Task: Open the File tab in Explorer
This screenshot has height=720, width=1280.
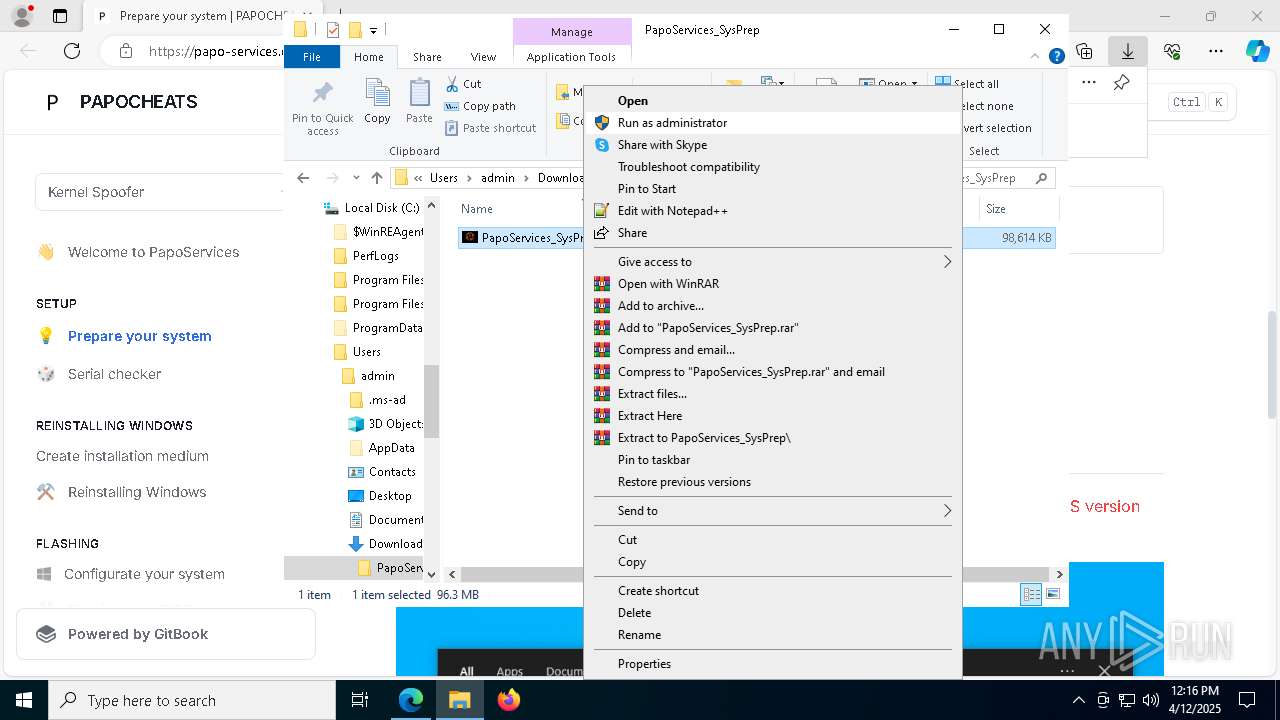Action: [312, 57]
